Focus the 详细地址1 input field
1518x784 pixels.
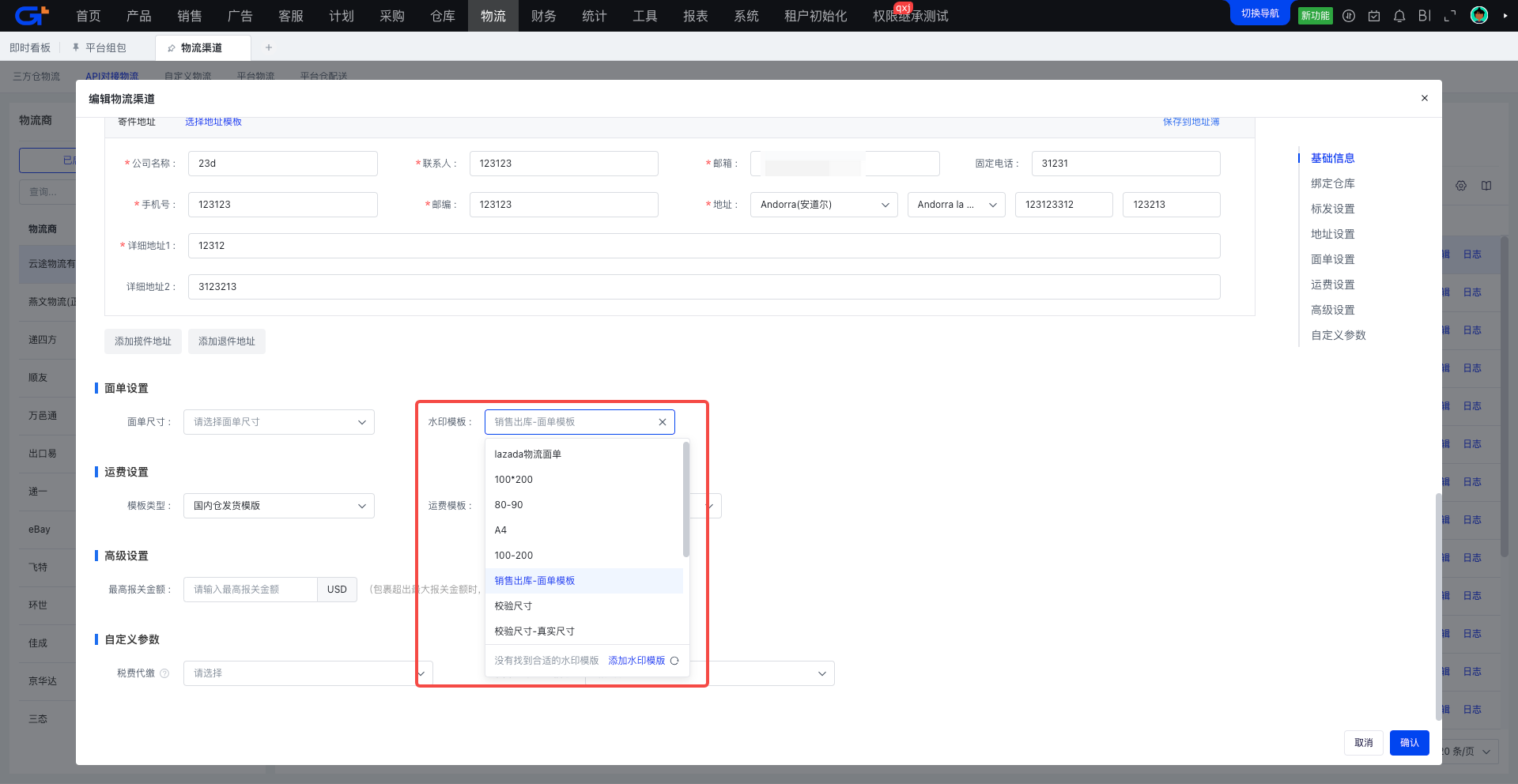(704, 246)
